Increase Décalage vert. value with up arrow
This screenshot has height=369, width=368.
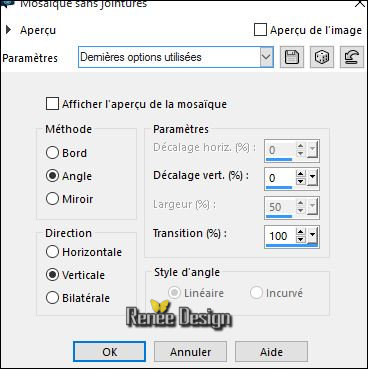click(x=301, y=174)
